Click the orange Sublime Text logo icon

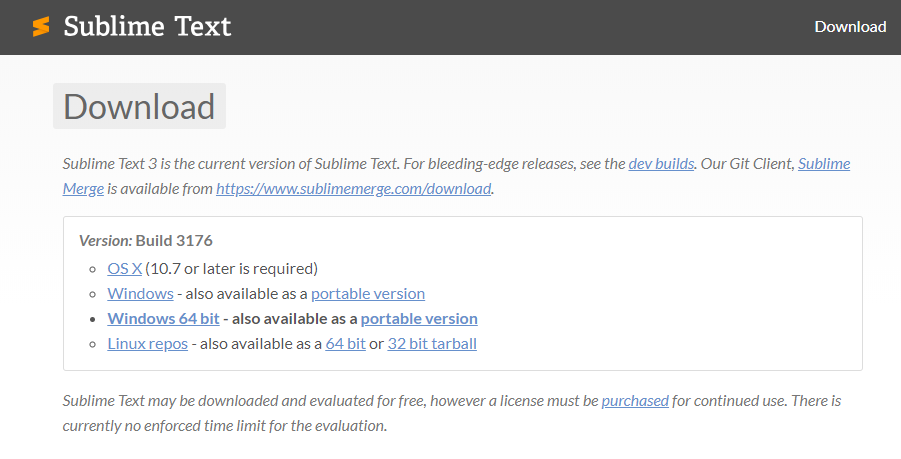point(41,27)
